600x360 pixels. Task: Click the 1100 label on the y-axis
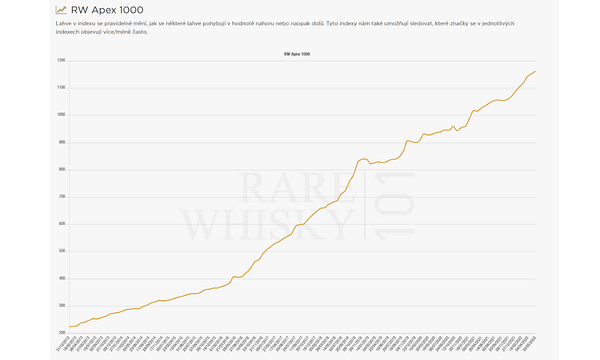[x=61, y=88]
